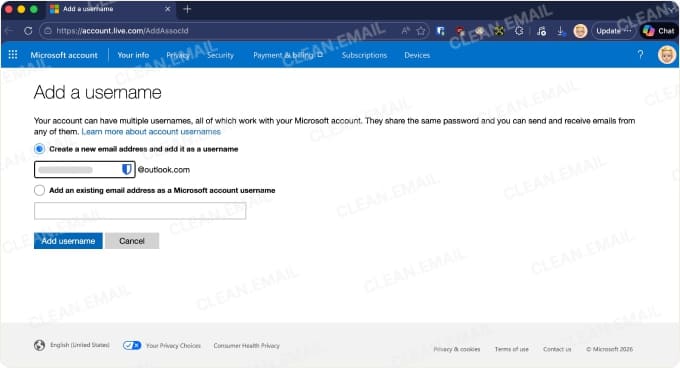Open Learn more about account usernames link
The height and width of the screenshot is (368, 680).
click(151, 131)
